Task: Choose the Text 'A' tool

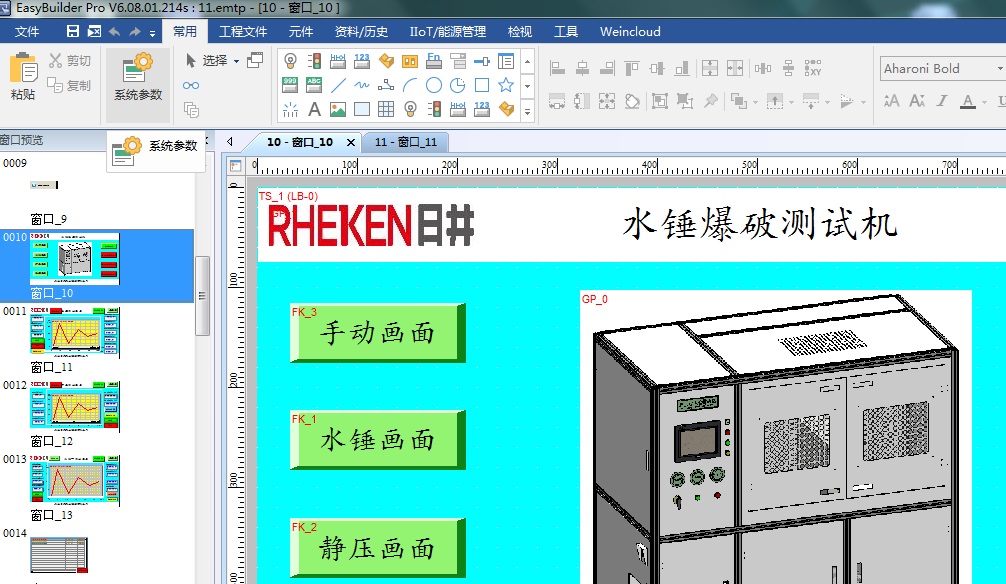Action: point(314,109)
